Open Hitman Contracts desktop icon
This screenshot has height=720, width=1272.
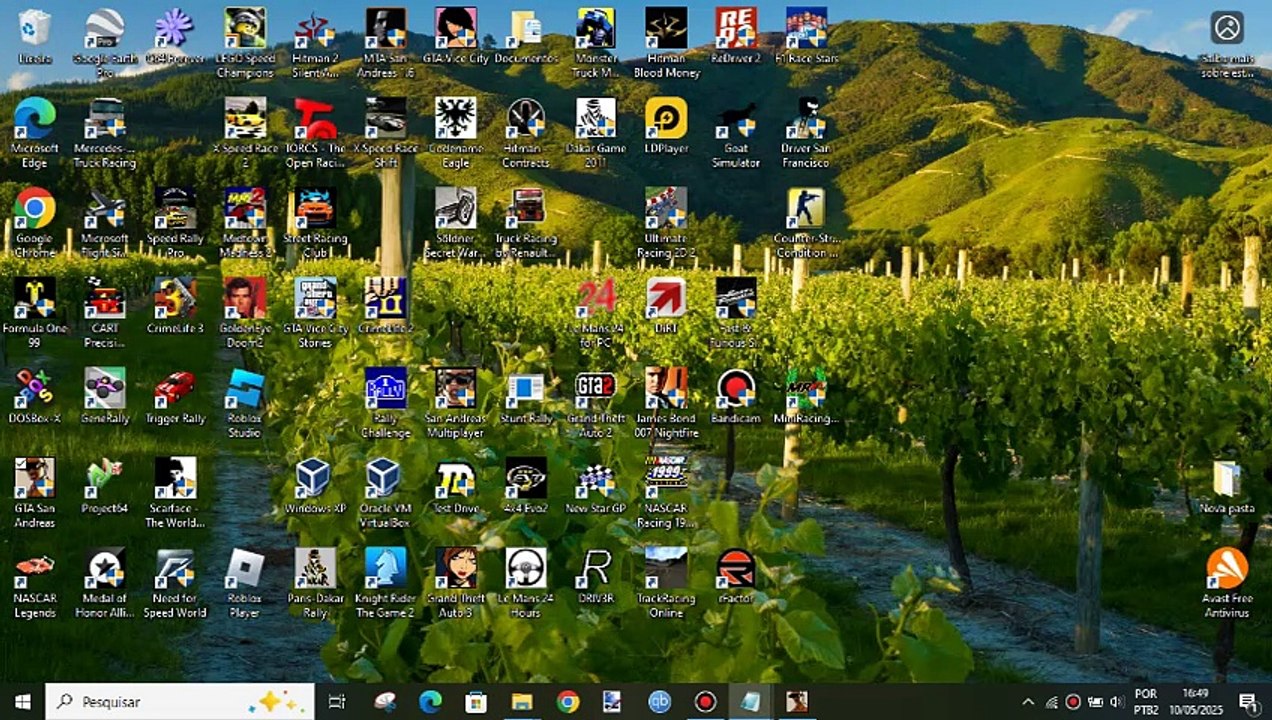point(525,132)
